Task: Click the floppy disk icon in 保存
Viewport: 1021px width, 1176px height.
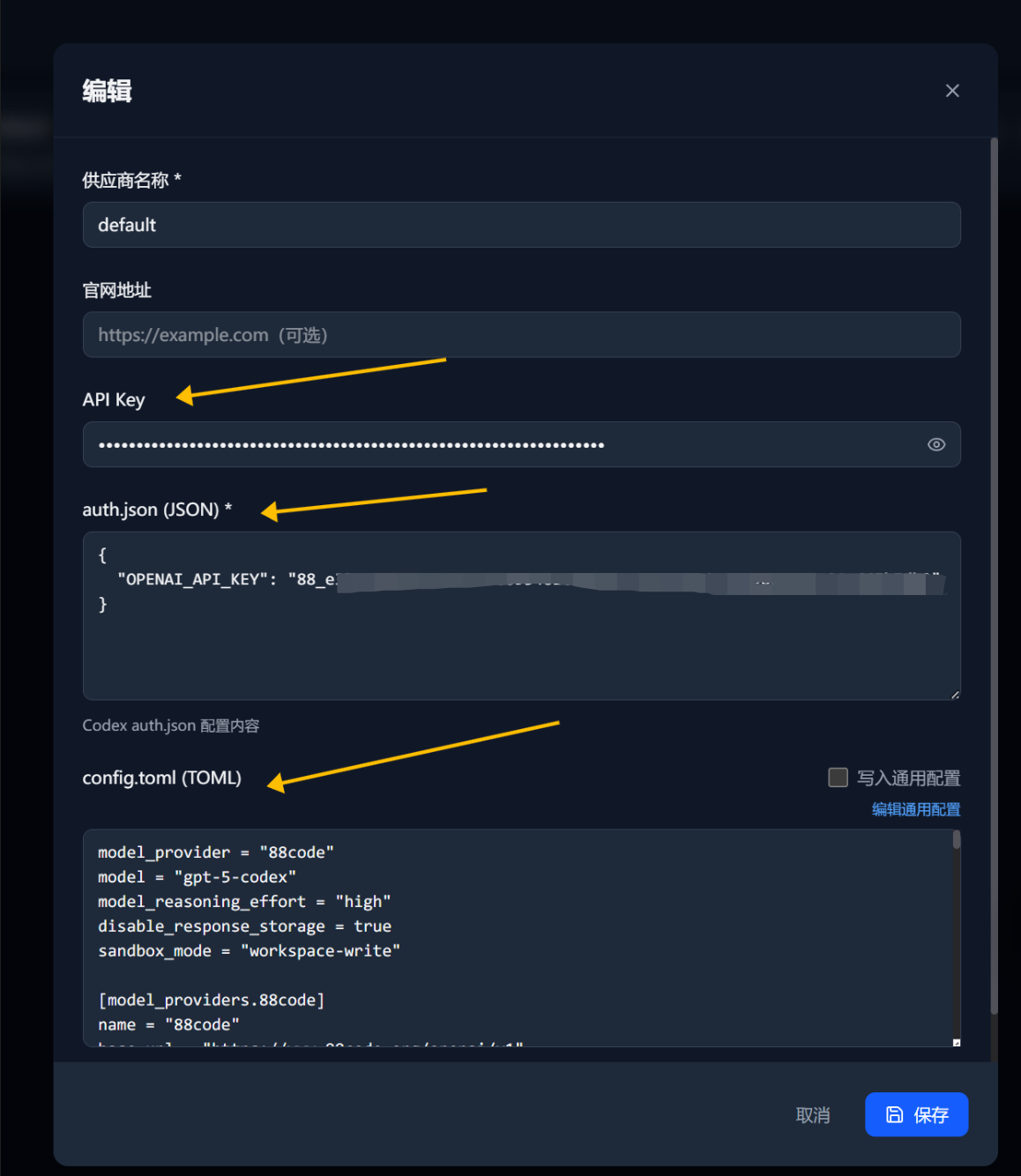Action: click(x=894, y=1114)
